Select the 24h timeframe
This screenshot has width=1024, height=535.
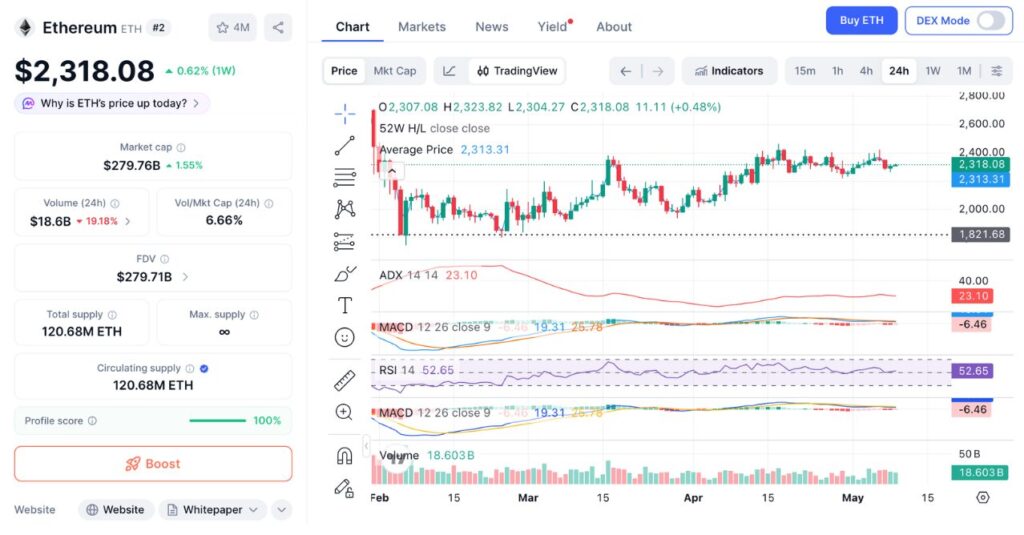click(x=899, y=71)
